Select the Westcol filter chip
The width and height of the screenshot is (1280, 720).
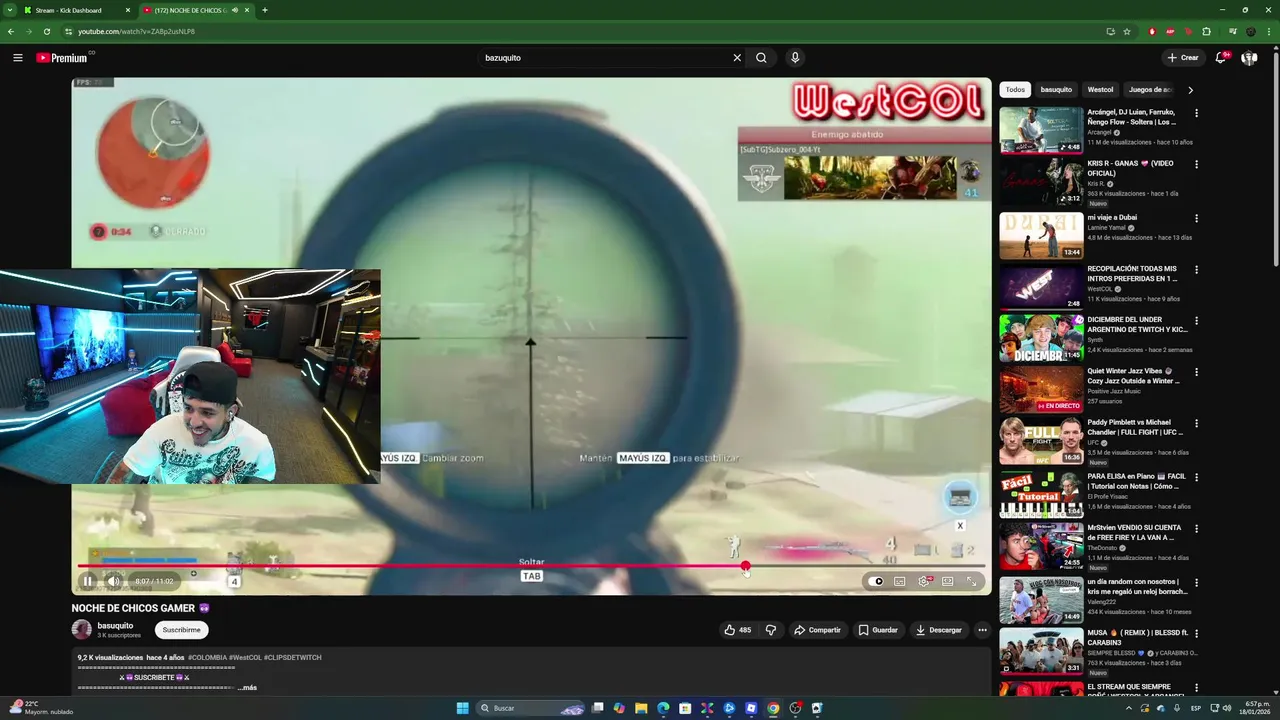point(1100,90)
